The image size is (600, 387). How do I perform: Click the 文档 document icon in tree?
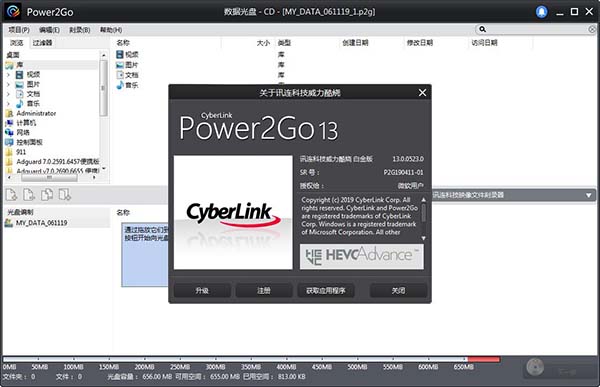pos(20,94)
